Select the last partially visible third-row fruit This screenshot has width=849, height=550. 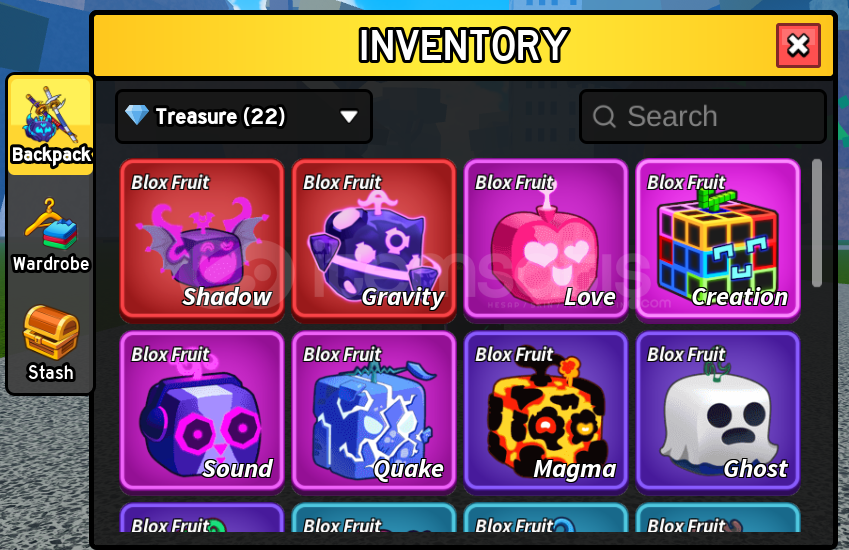click(718, 518)
